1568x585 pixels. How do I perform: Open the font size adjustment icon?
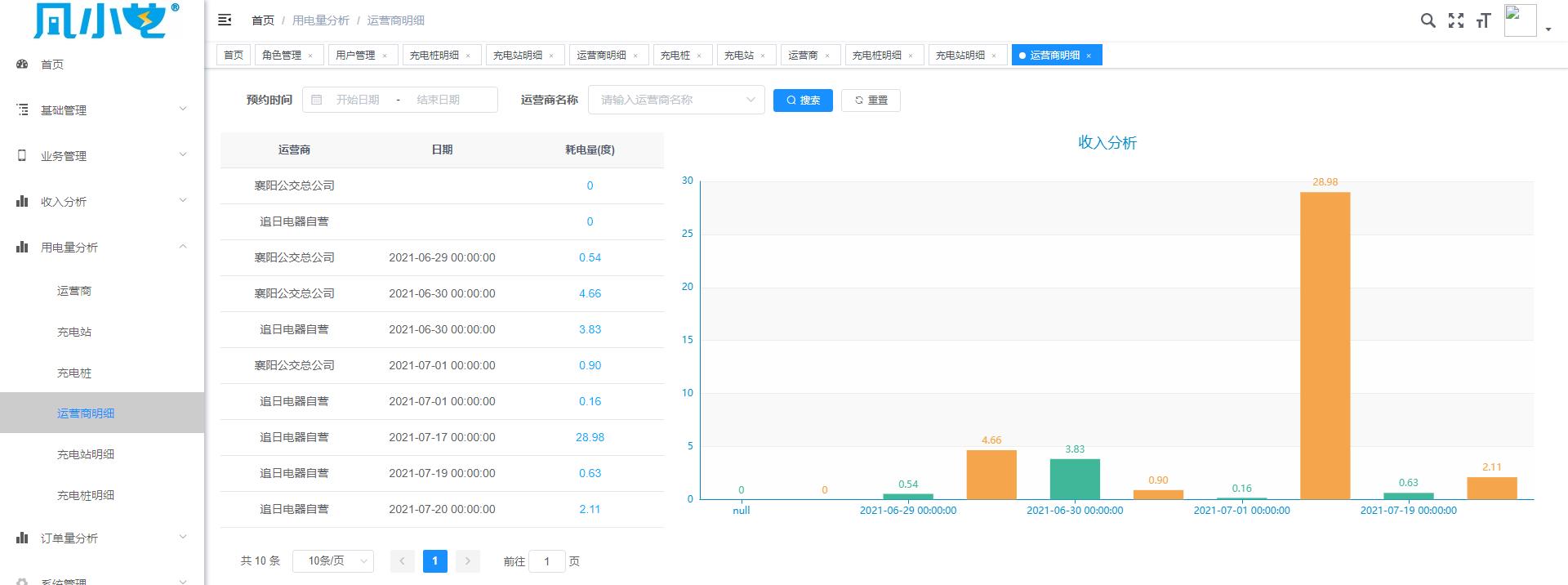(x=1483, y=20)
